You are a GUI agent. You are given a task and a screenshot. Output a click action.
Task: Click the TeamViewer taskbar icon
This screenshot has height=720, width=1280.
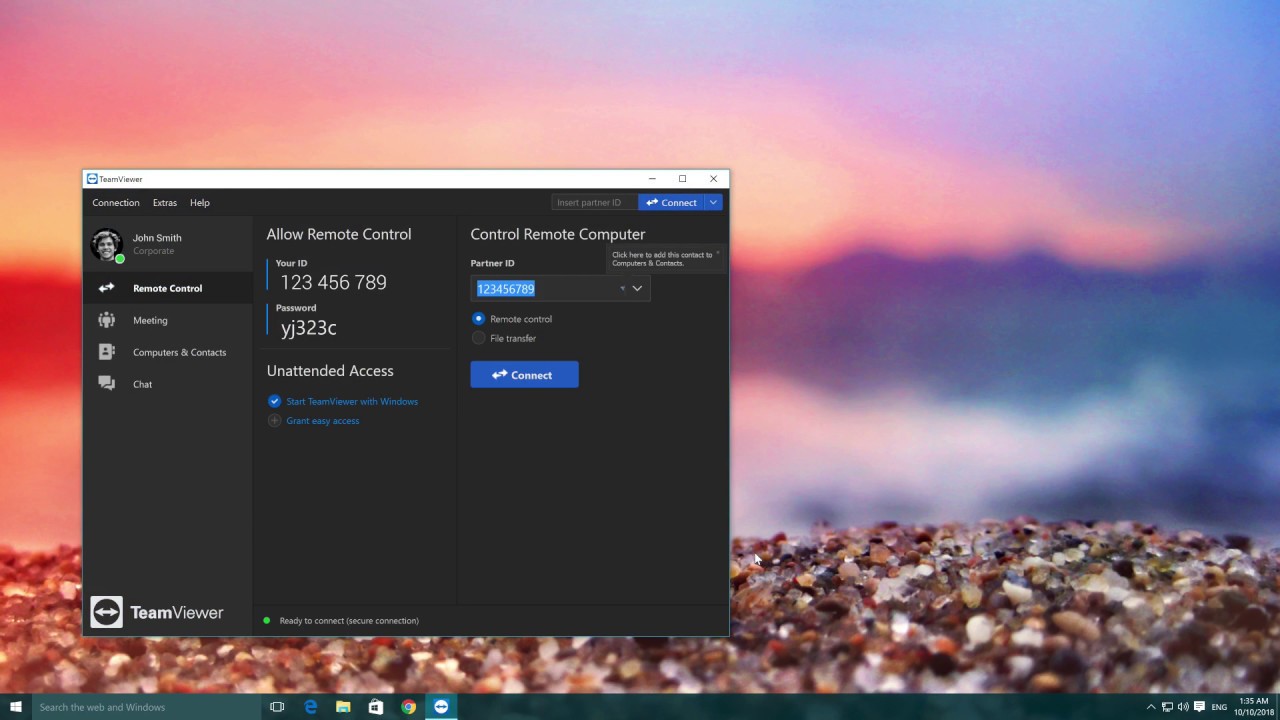click(441, 707)
